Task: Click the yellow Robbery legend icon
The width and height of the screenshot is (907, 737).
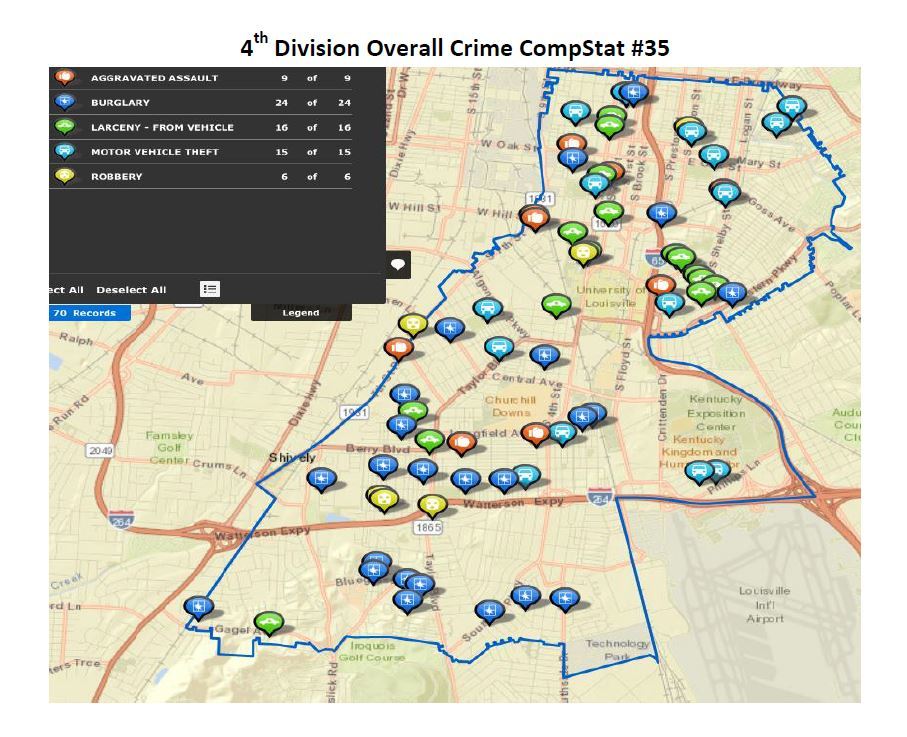Action: point(65,176)
